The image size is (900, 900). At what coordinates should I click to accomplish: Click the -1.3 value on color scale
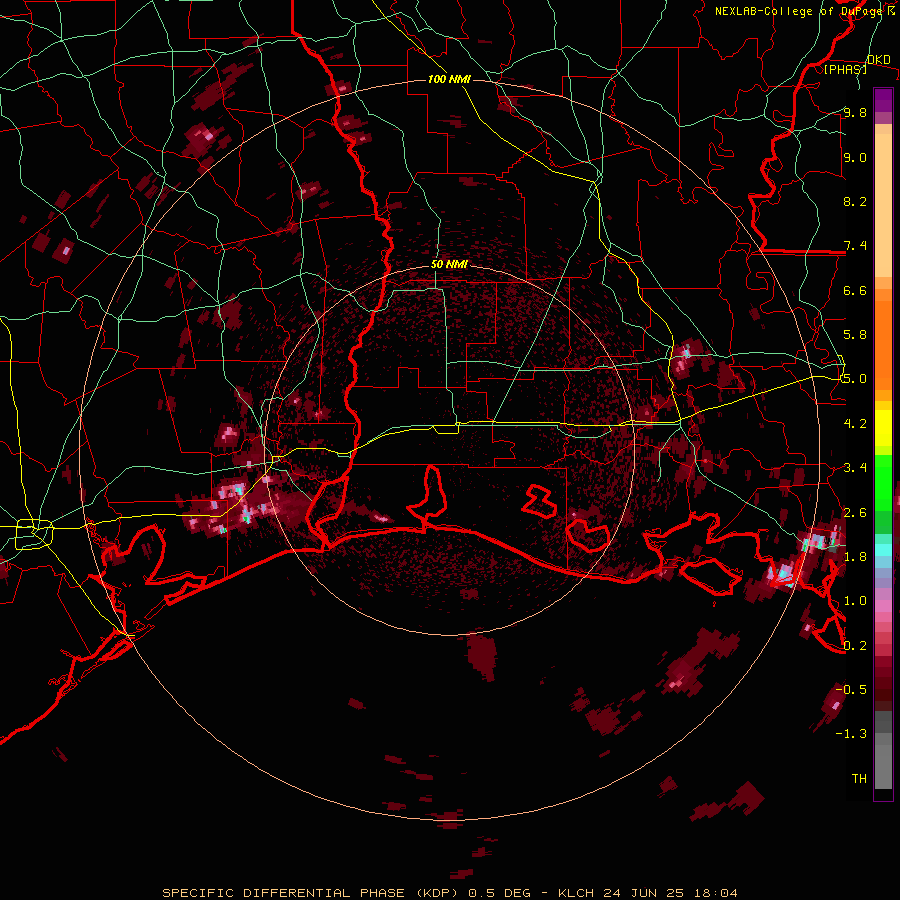point(851,734)
